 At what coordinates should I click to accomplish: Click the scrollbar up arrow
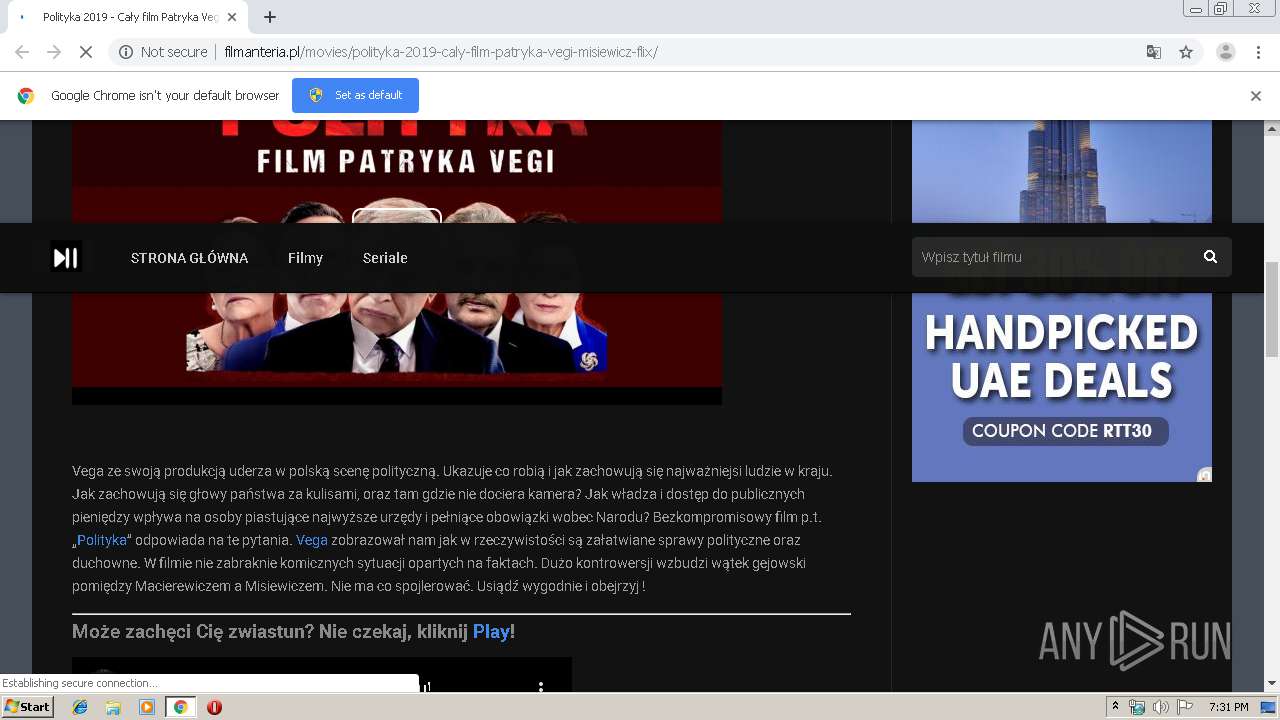1272,129
